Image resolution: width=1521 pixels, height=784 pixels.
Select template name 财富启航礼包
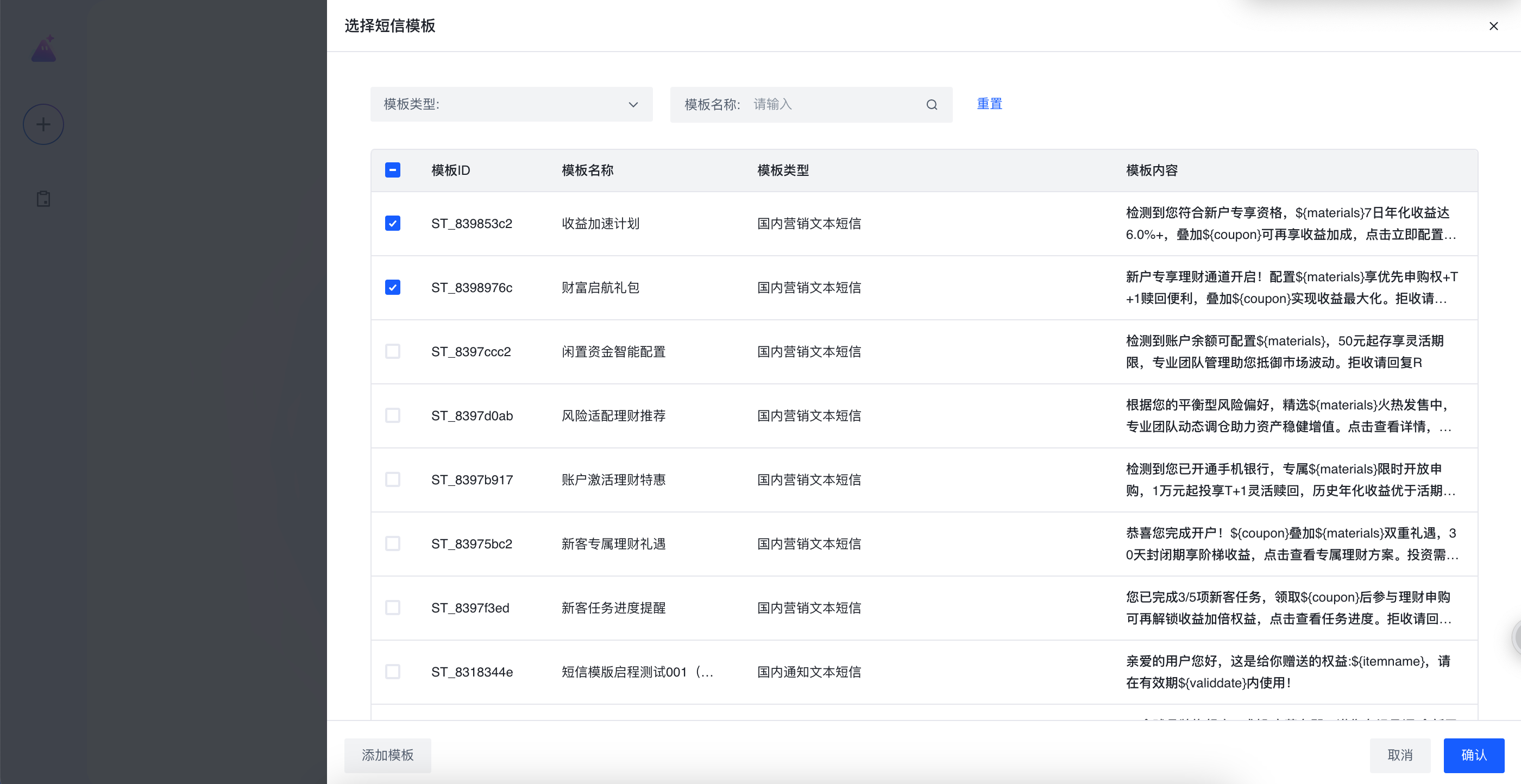click(600, 288)
